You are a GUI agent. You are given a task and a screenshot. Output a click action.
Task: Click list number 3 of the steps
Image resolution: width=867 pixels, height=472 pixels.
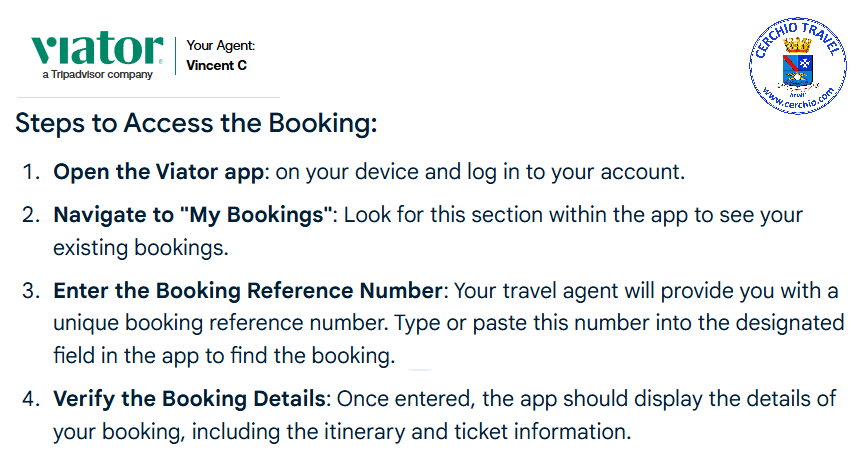tap(31, 291)
